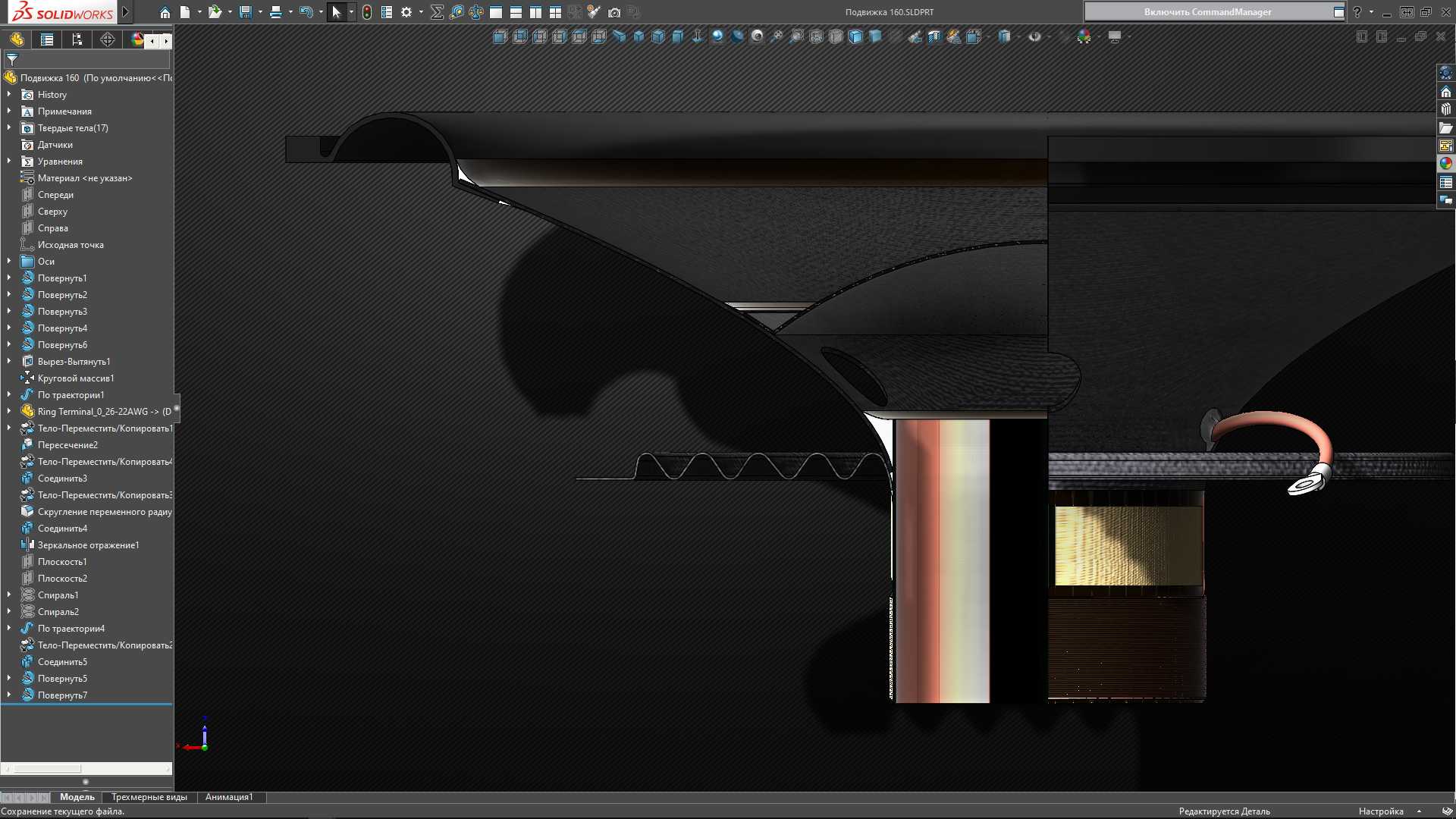Click Edit Appearance color ball in view toolbar
This screenshot has height=819, width=1456.
(1084, 36)
